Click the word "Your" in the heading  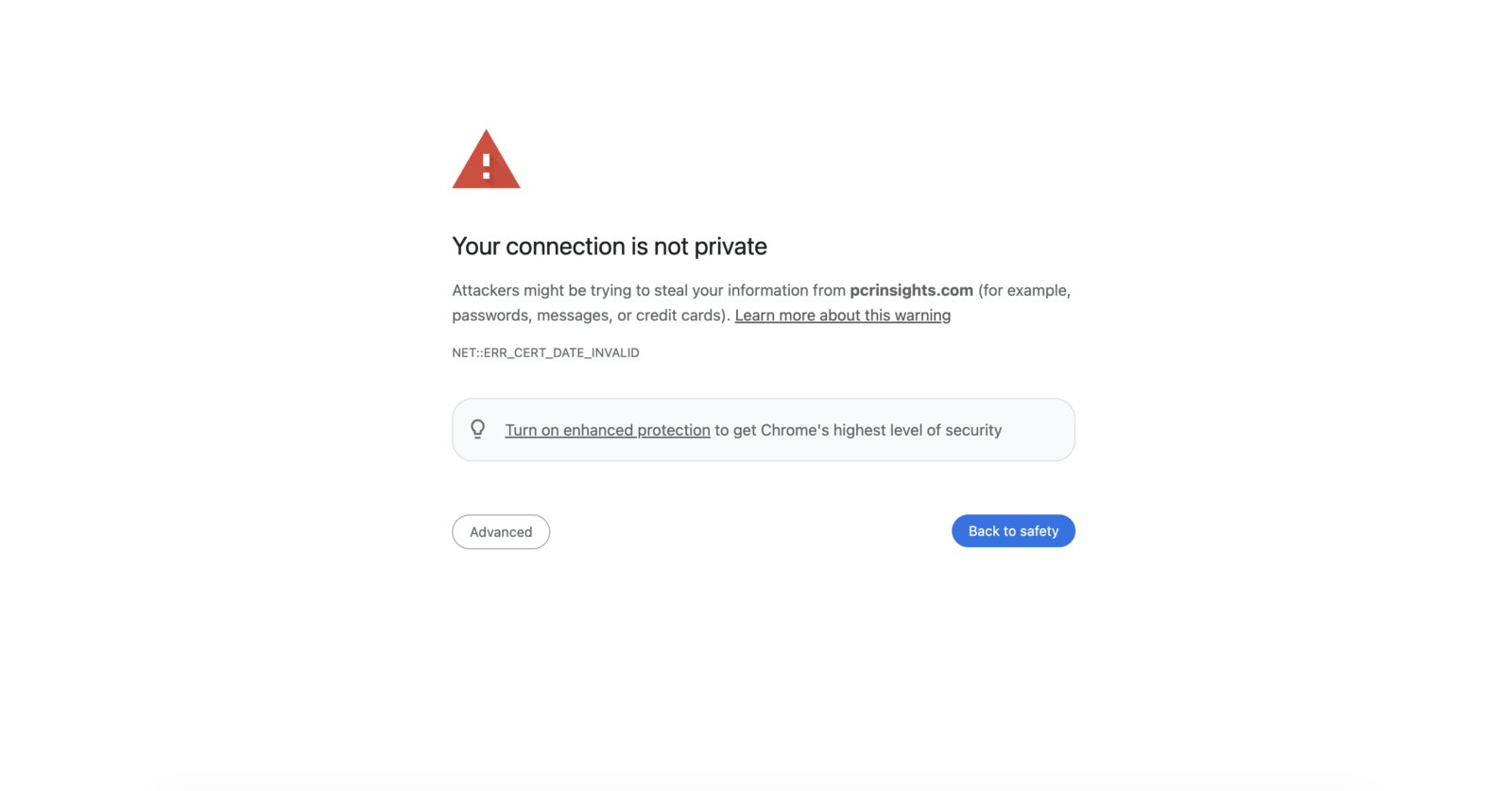pos(475,247)
